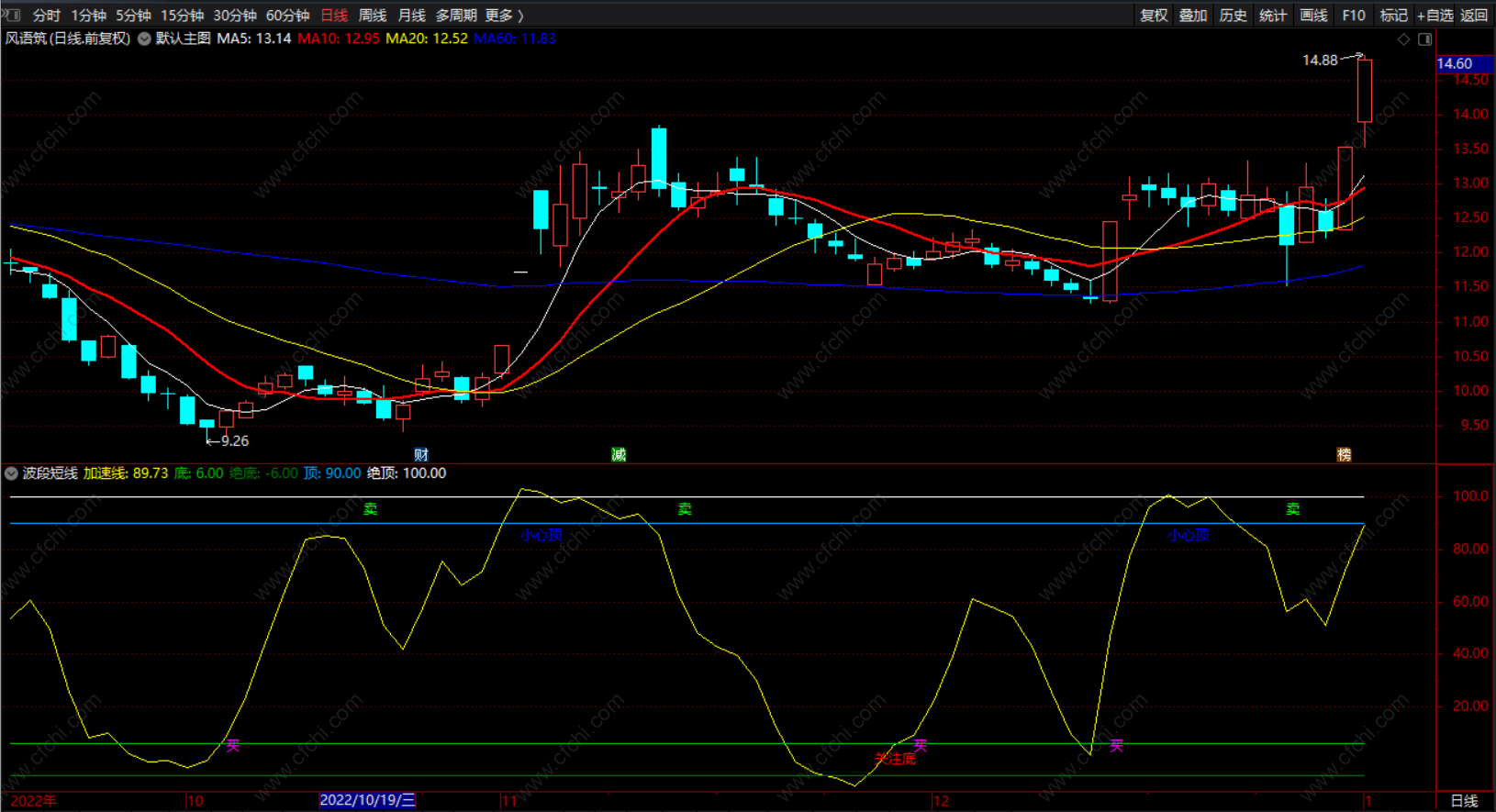Select the 月线 monthly period
Image resolution: width=1496 pixels, height=812 pixels.
pyautogui.click(x=411, y=16)
